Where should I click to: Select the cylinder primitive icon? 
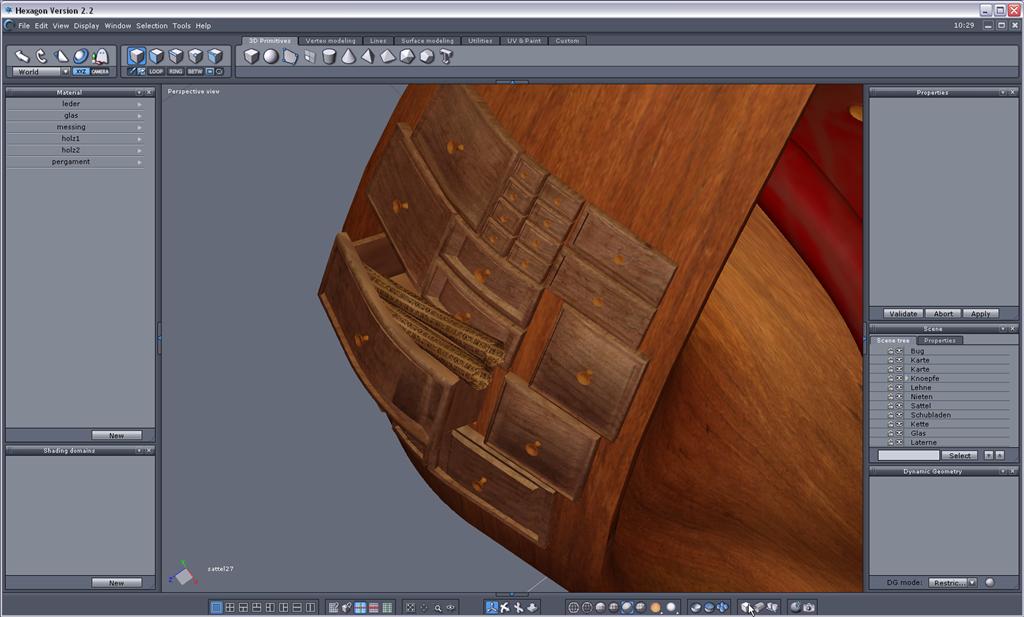[329, 57]
